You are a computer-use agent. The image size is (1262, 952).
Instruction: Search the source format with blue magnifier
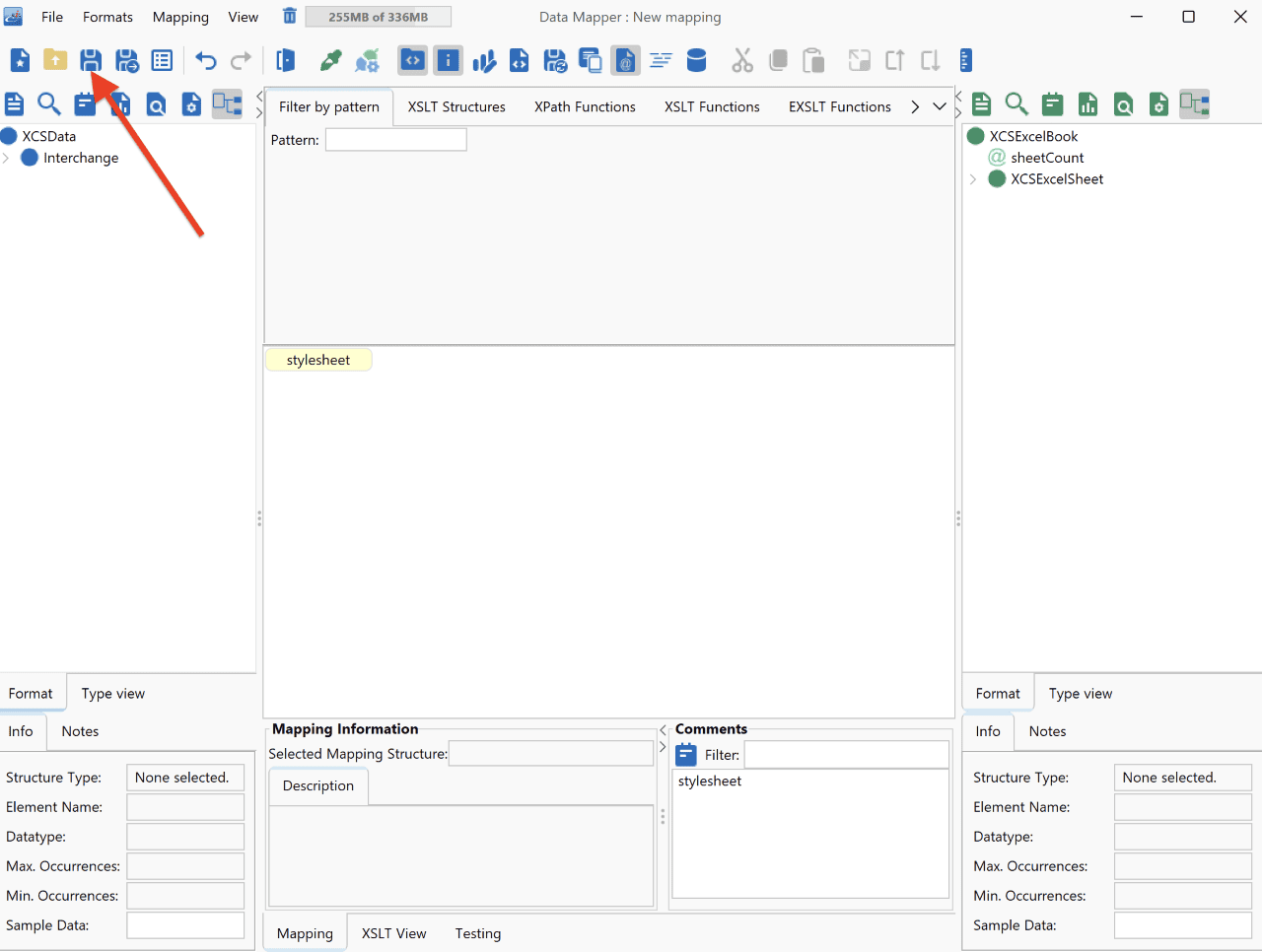coord(49,103)
